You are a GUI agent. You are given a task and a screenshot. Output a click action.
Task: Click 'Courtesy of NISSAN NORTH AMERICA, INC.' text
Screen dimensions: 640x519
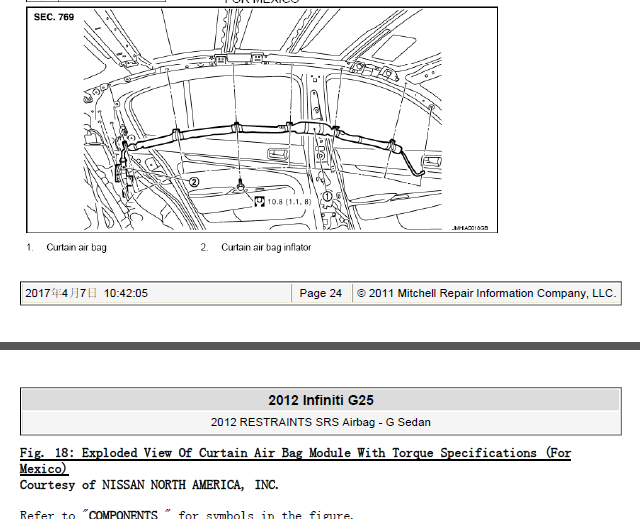click(x=149, y=485)
